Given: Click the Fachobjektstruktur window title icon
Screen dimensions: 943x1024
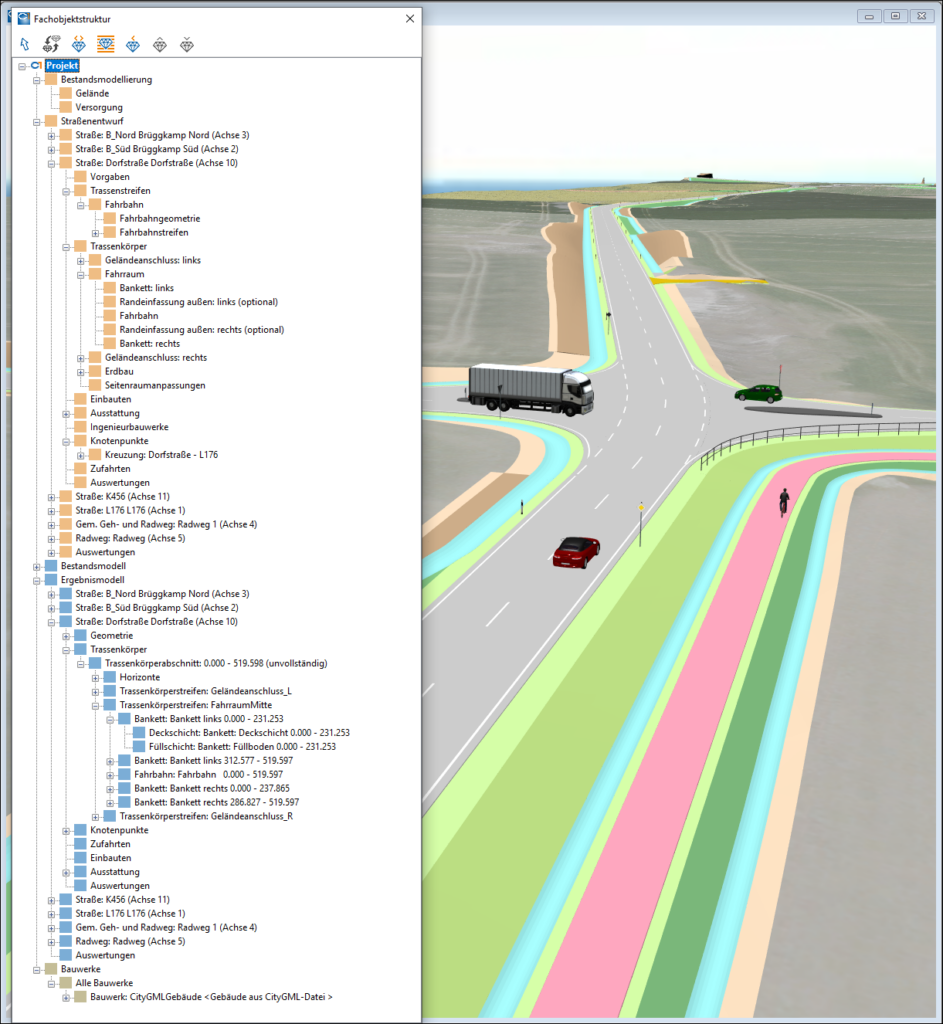Looking at the screenshot, I should [24, 18].
